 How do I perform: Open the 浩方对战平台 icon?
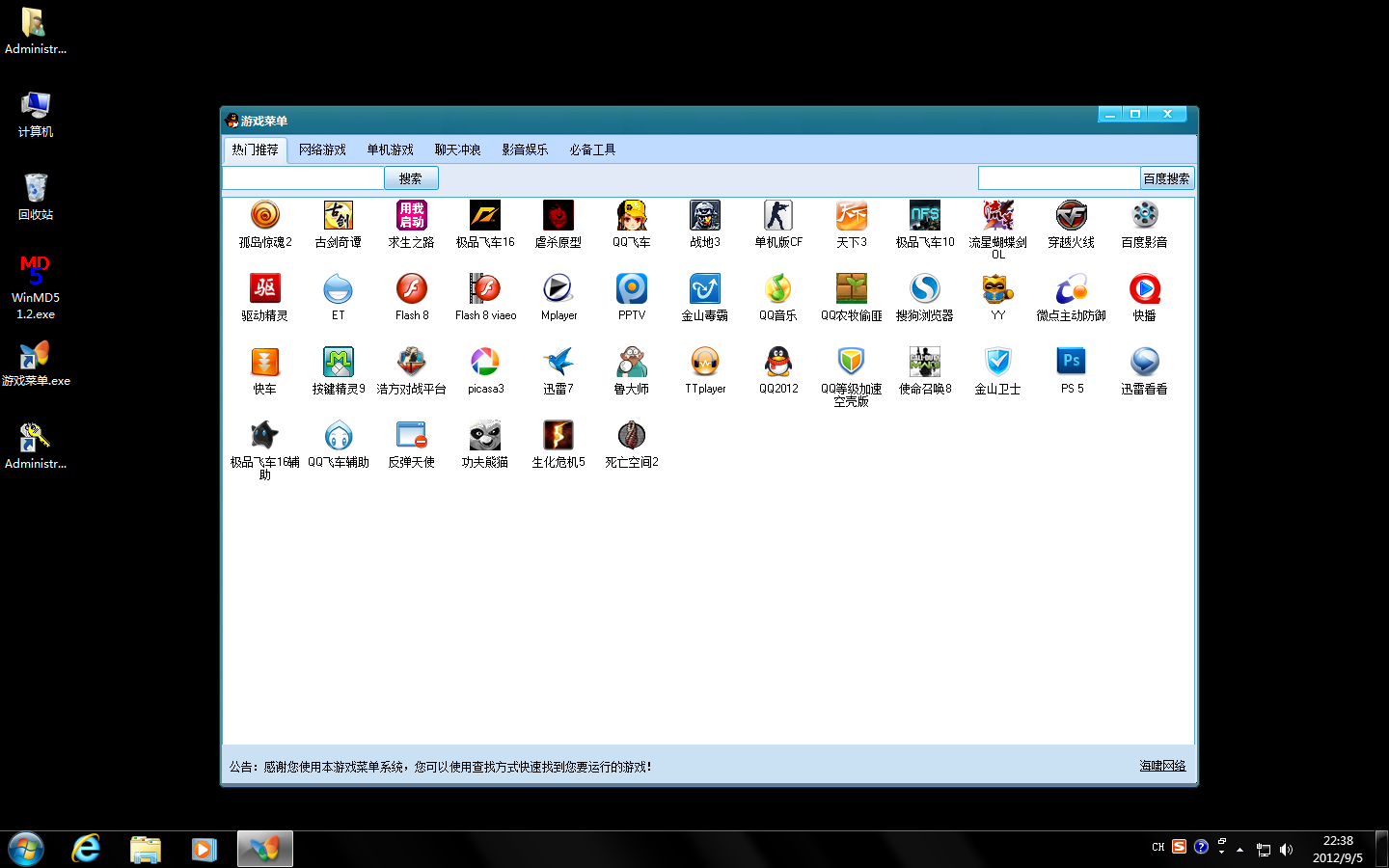tap(412, 362)
